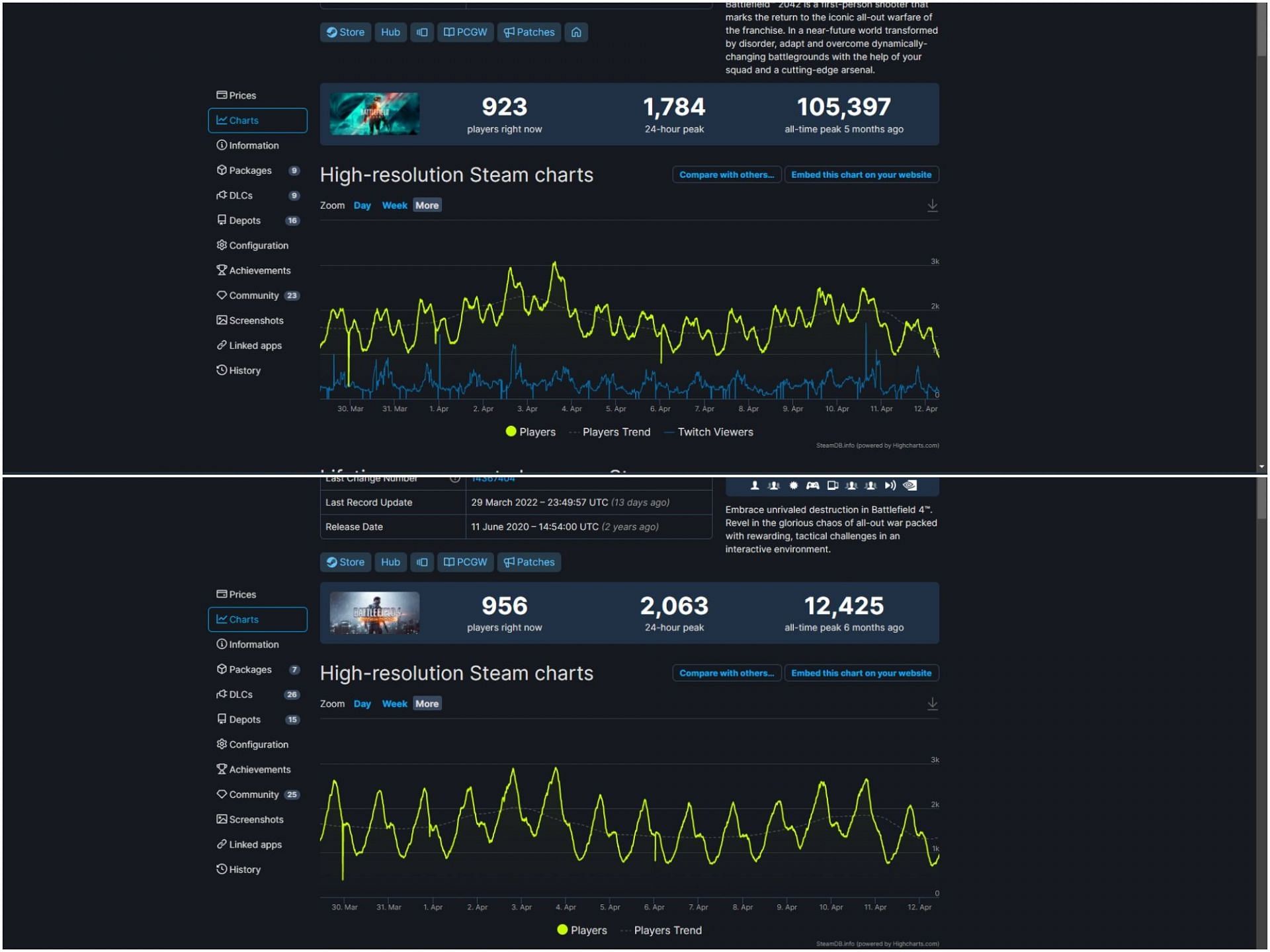This screenshot has height=952, width=1270.
Task: Click the Linked apps icon in sidebar
Action: coord(221,345)
